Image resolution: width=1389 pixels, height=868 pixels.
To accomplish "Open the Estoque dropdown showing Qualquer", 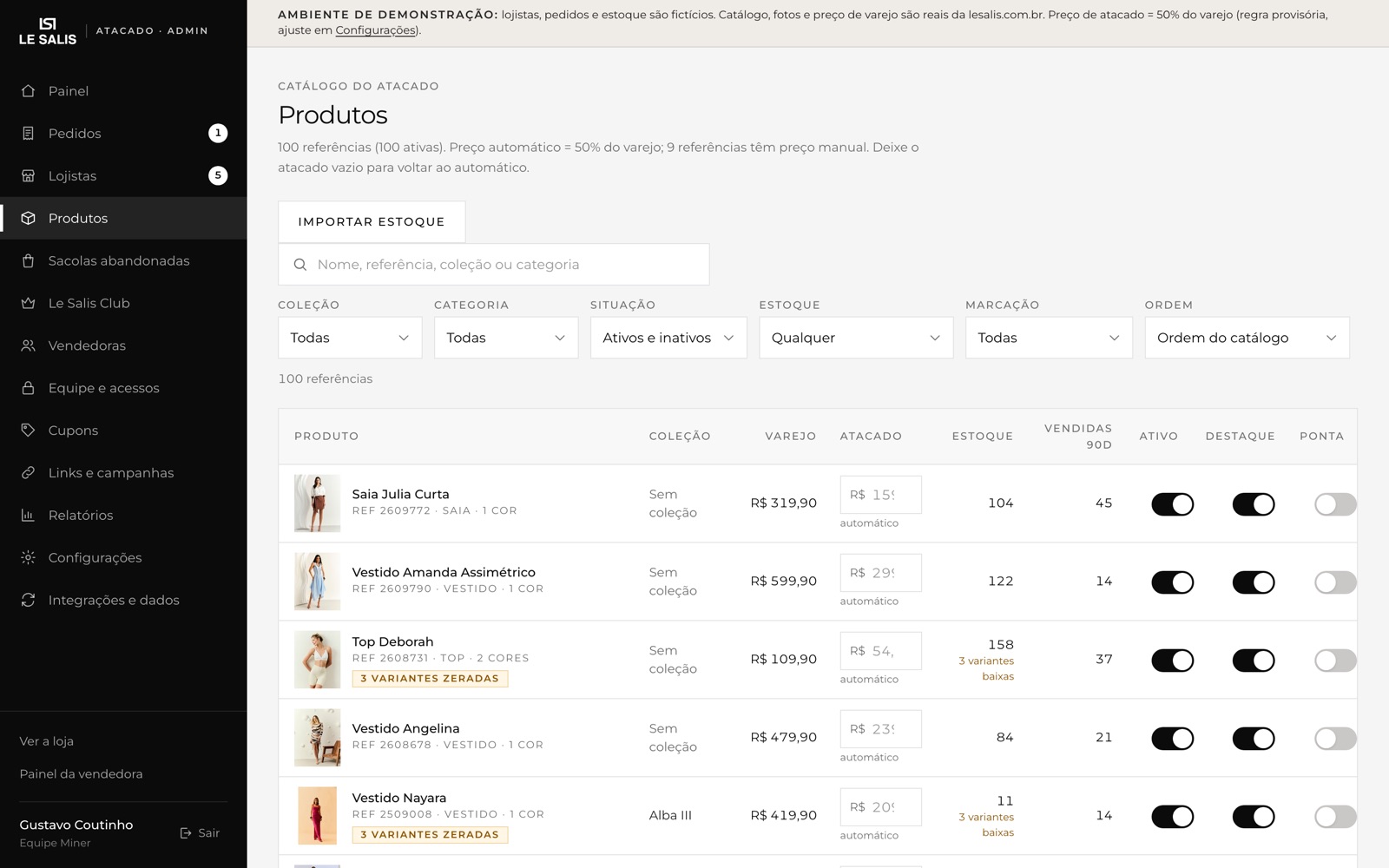I will pyautogui.click(x=856, y=338).
